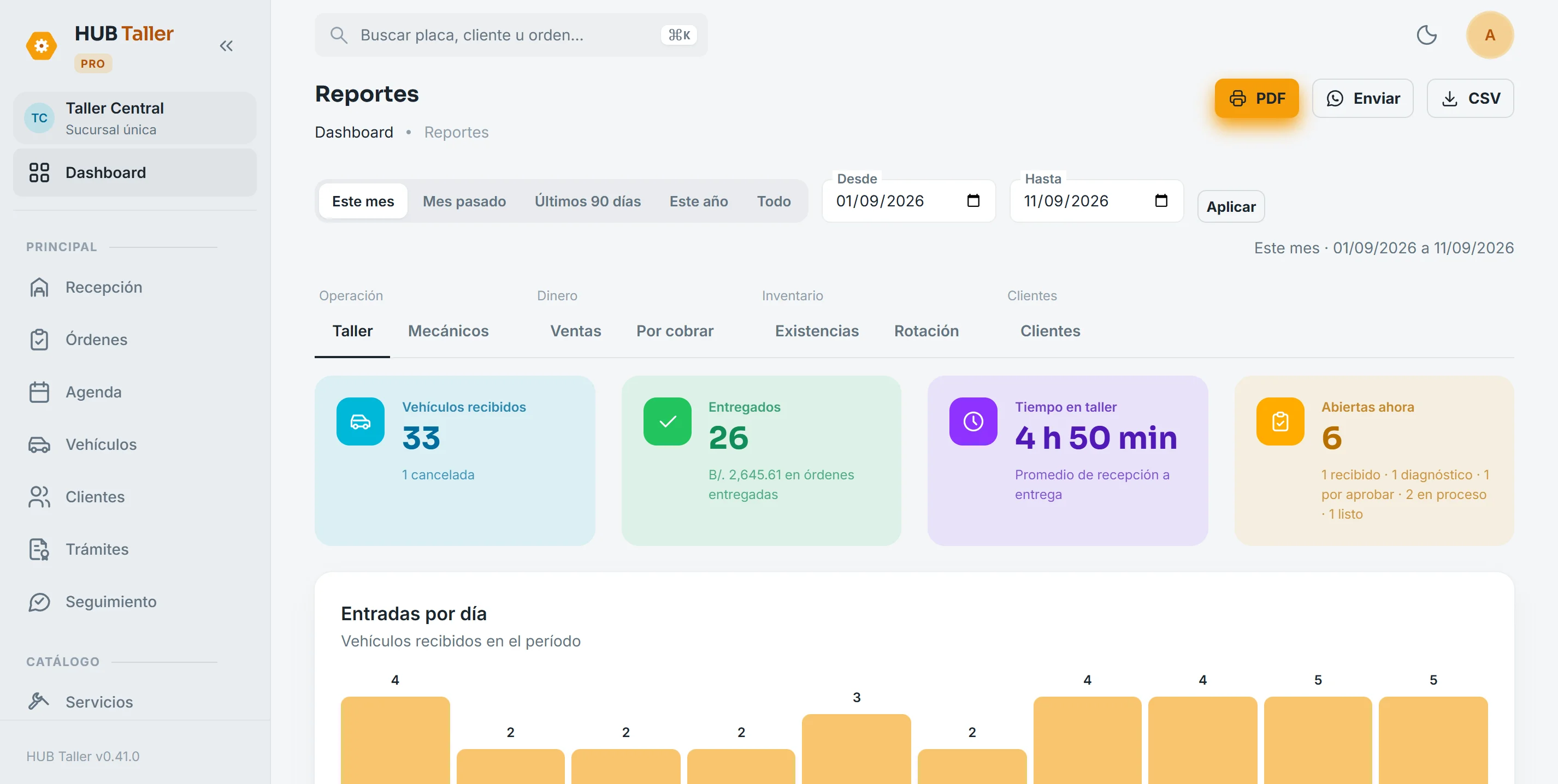Open the Clientes report tab

(1050, 331)
